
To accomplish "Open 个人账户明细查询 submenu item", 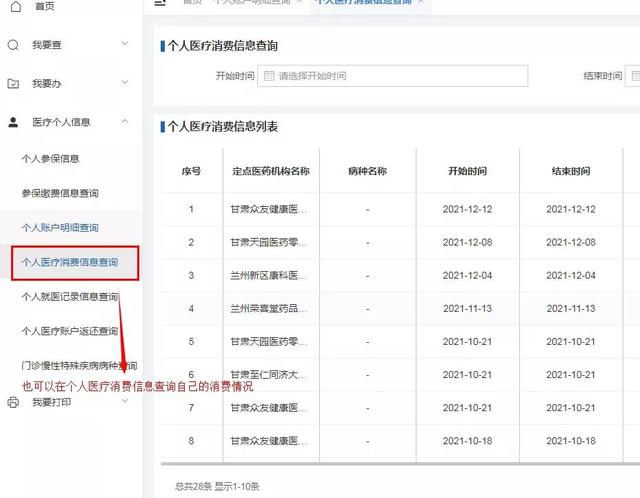I will tap(60, 228).
